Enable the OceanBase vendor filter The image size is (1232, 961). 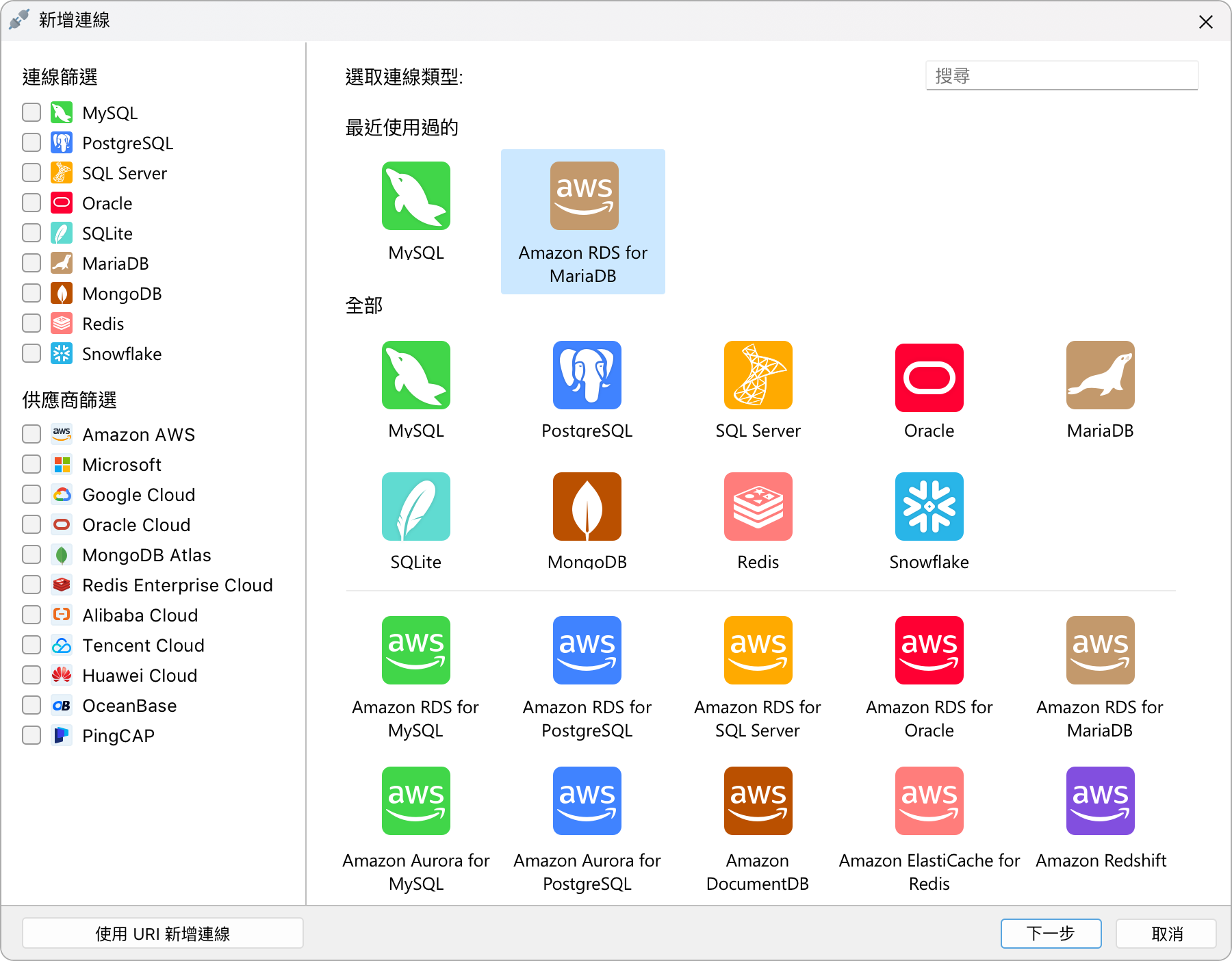coord(31,705)
